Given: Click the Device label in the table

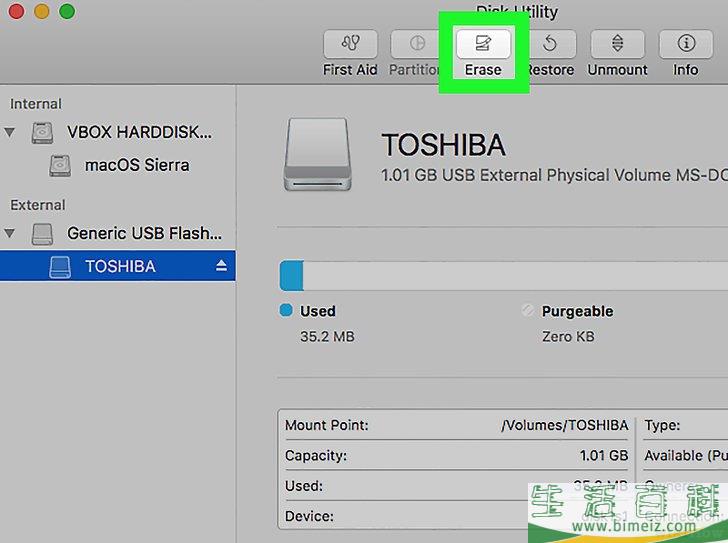Looking at the screenshot, I should pos(309,516).
